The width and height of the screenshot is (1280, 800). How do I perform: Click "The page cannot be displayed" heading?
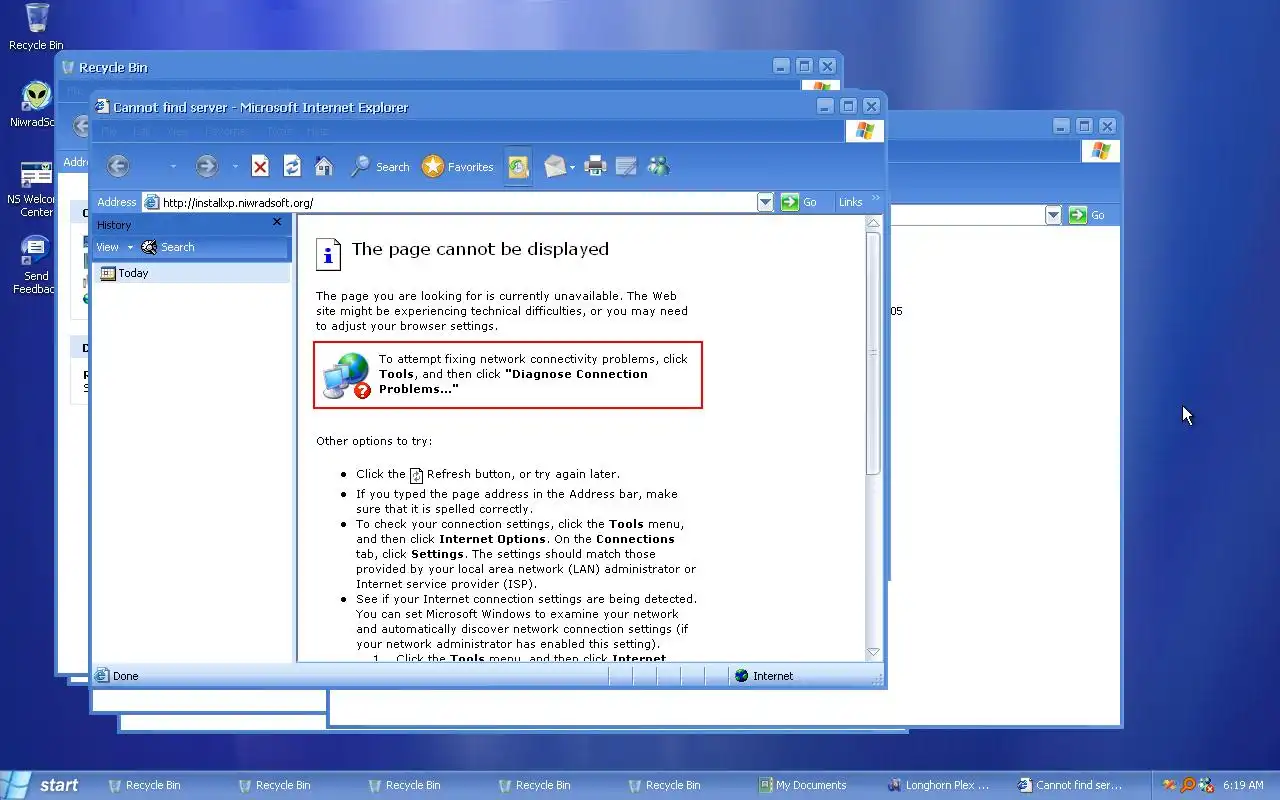point(480,249)
